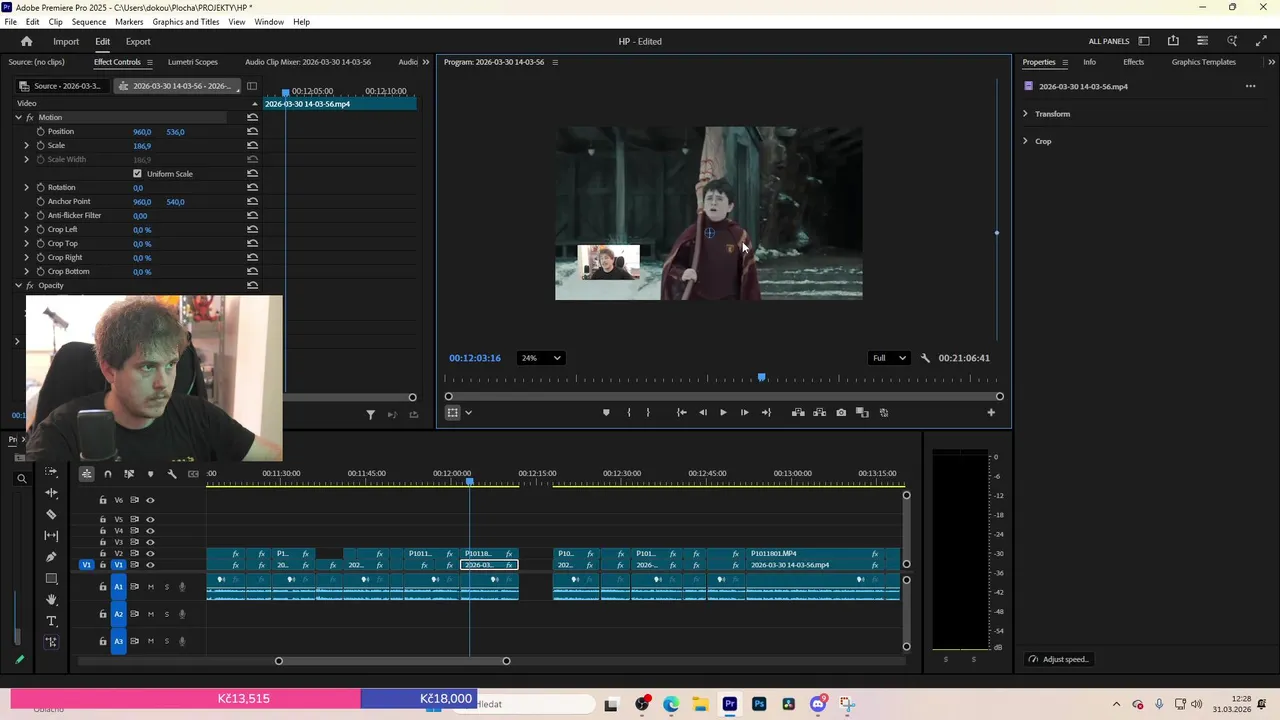Click Adjust speed quick action

coord(1059,659)
